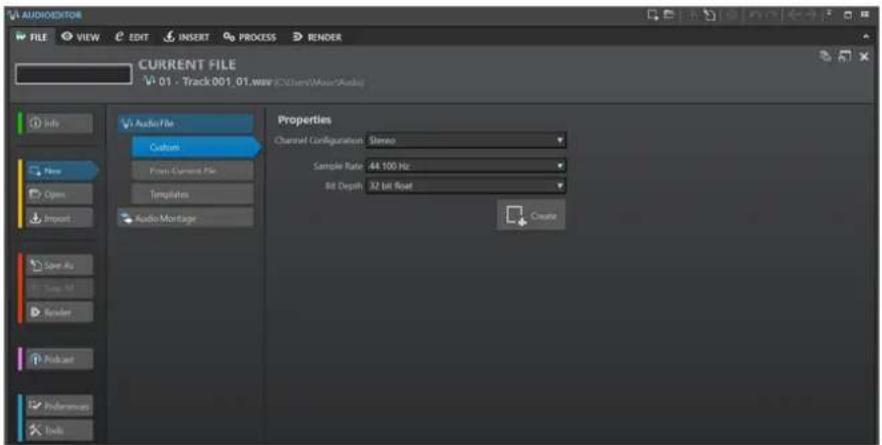This screenshot has height=445, width=882.
Task: Select Open in the sidebar
Action: (58, 194)
